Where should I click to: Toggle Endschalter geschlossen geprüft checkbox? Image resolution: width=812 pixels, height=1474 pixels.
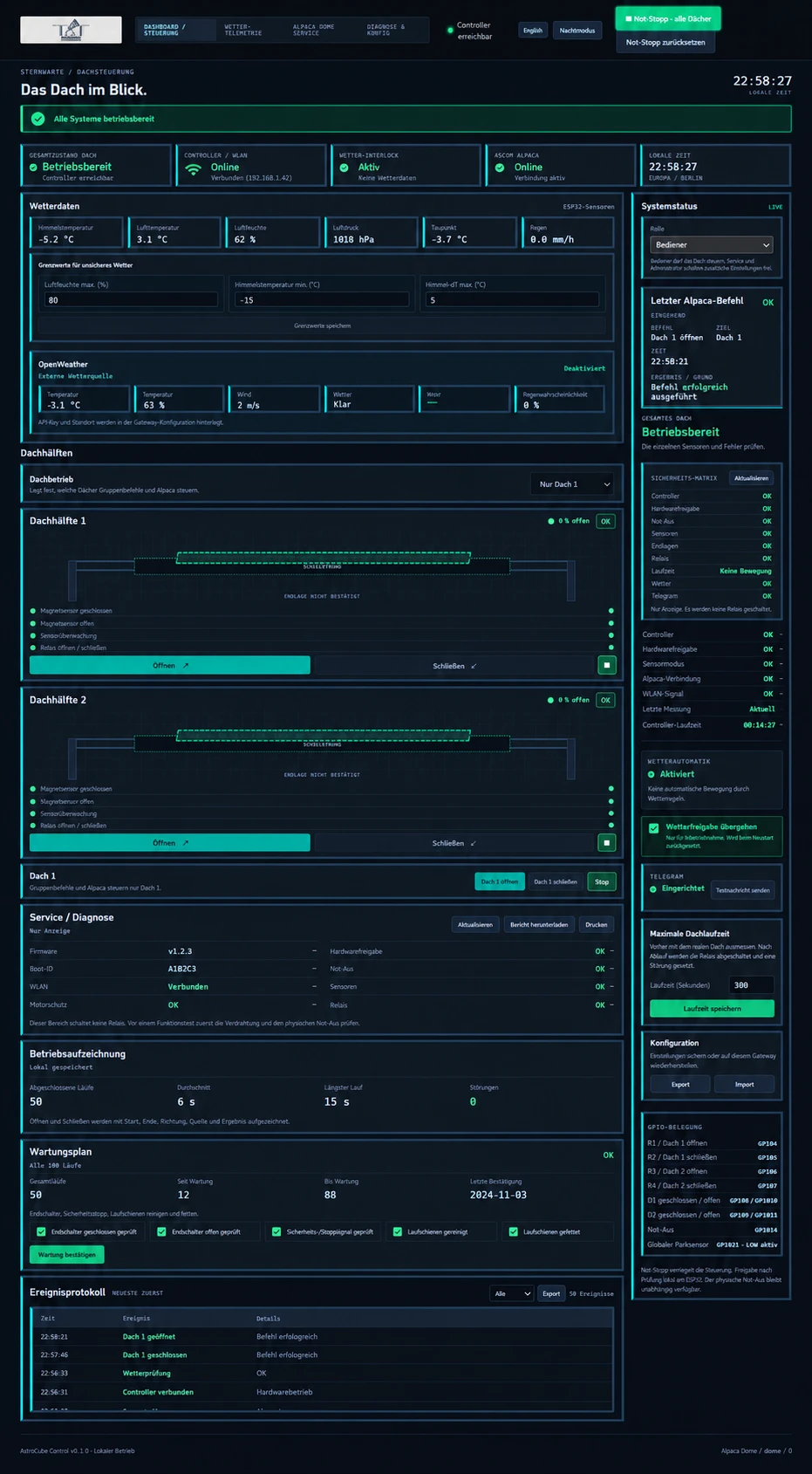click(41, 1232)
